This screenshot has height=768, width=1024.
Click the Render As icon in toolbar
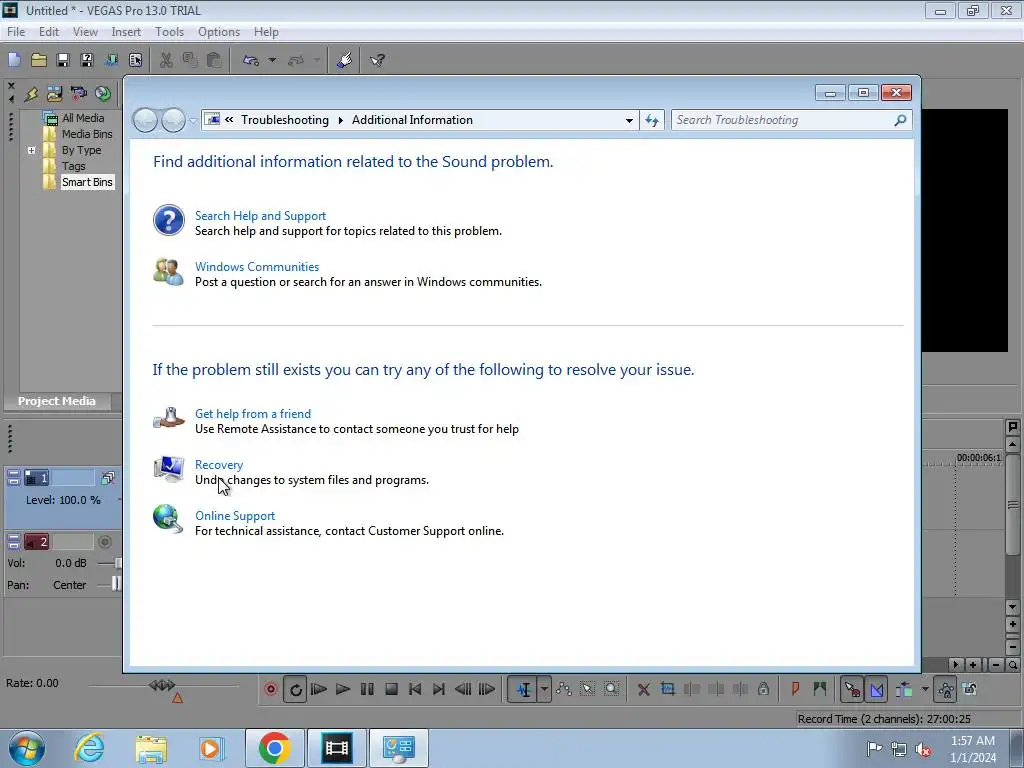pos(111,60)
